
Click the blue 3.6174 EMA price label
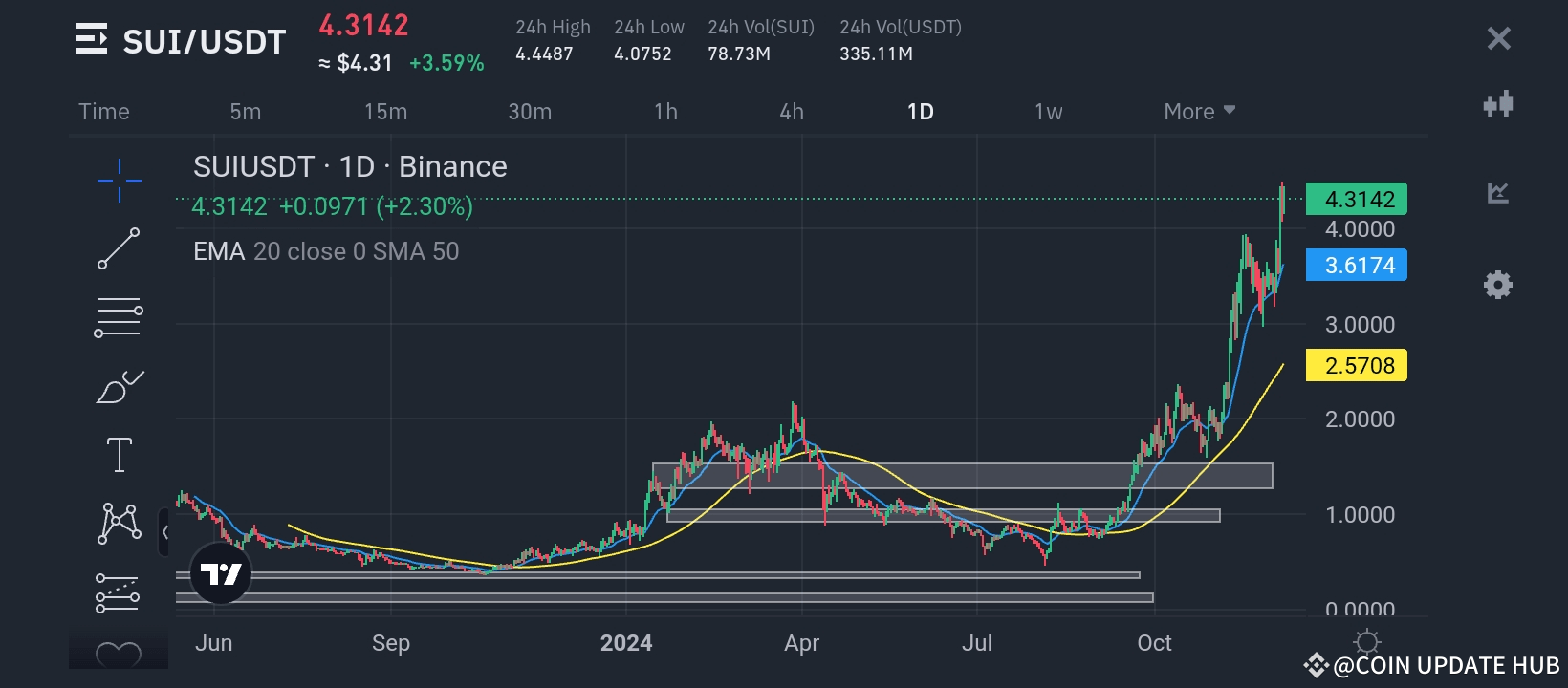[1357, 265]
